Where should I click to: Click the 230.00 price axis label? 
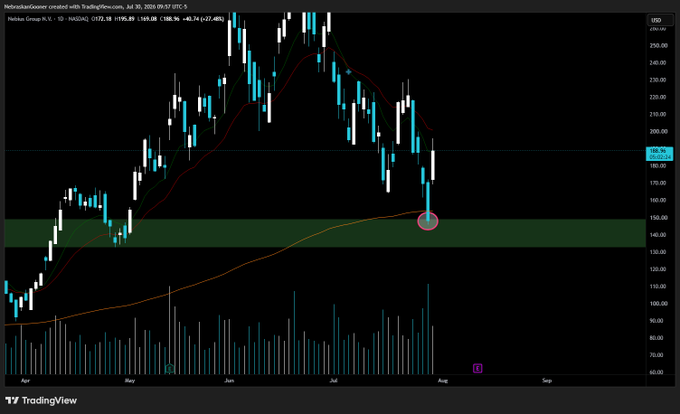(658, 80)
